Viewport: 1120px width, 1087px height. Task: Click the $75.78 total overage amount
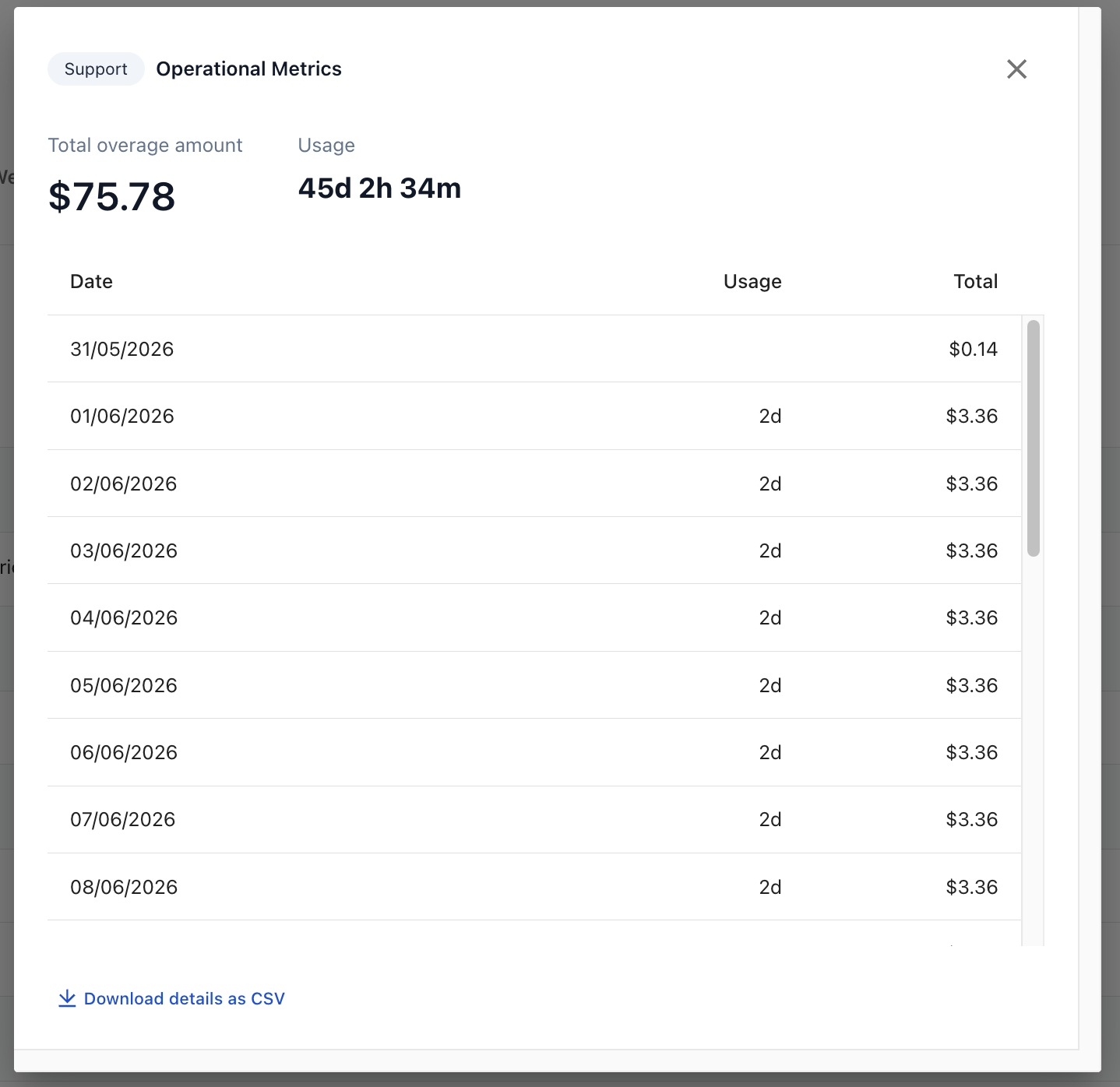coord(112,196)
